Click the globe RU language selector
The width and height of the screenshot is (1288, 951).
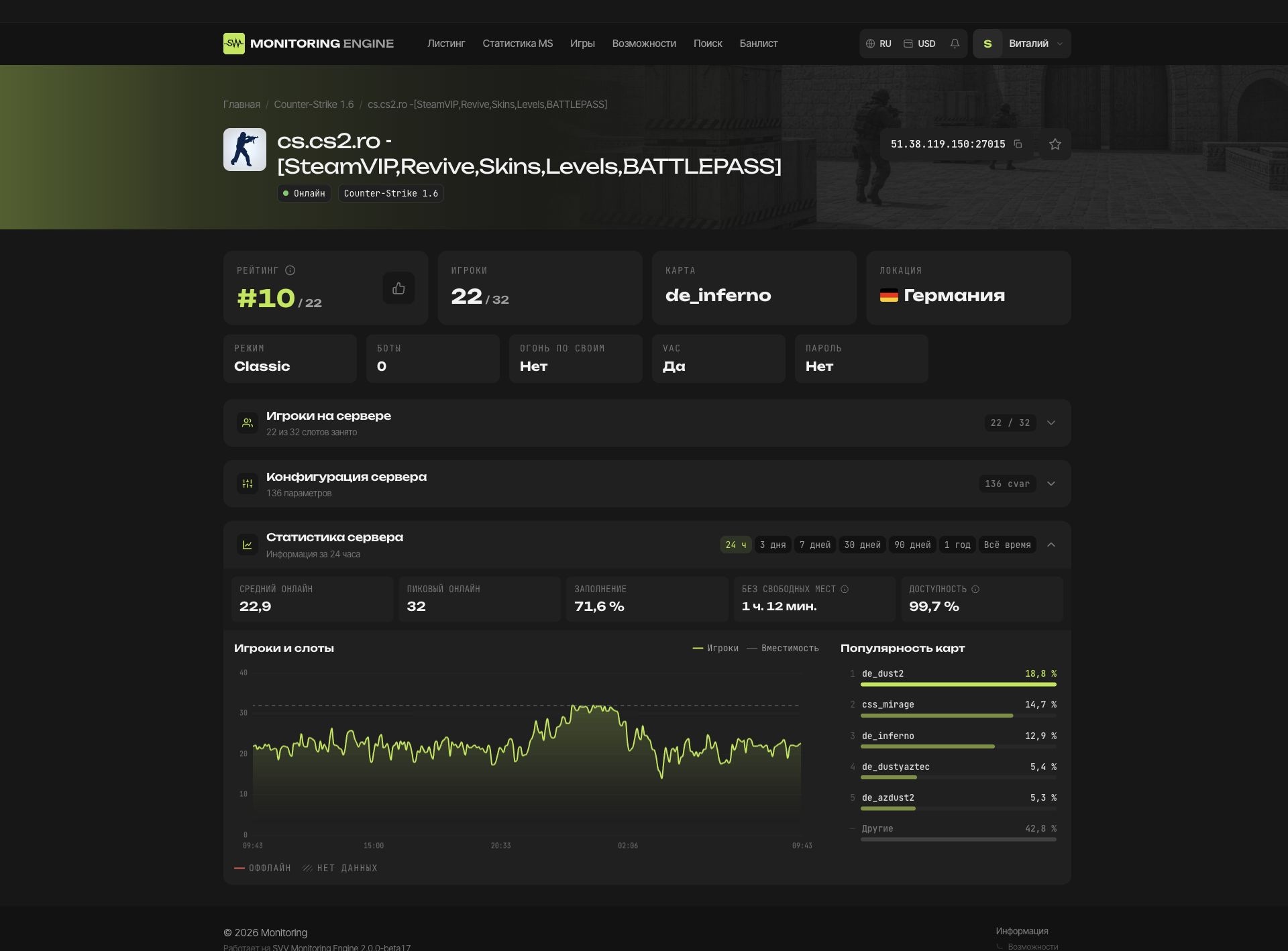click(x=879, y=44)
